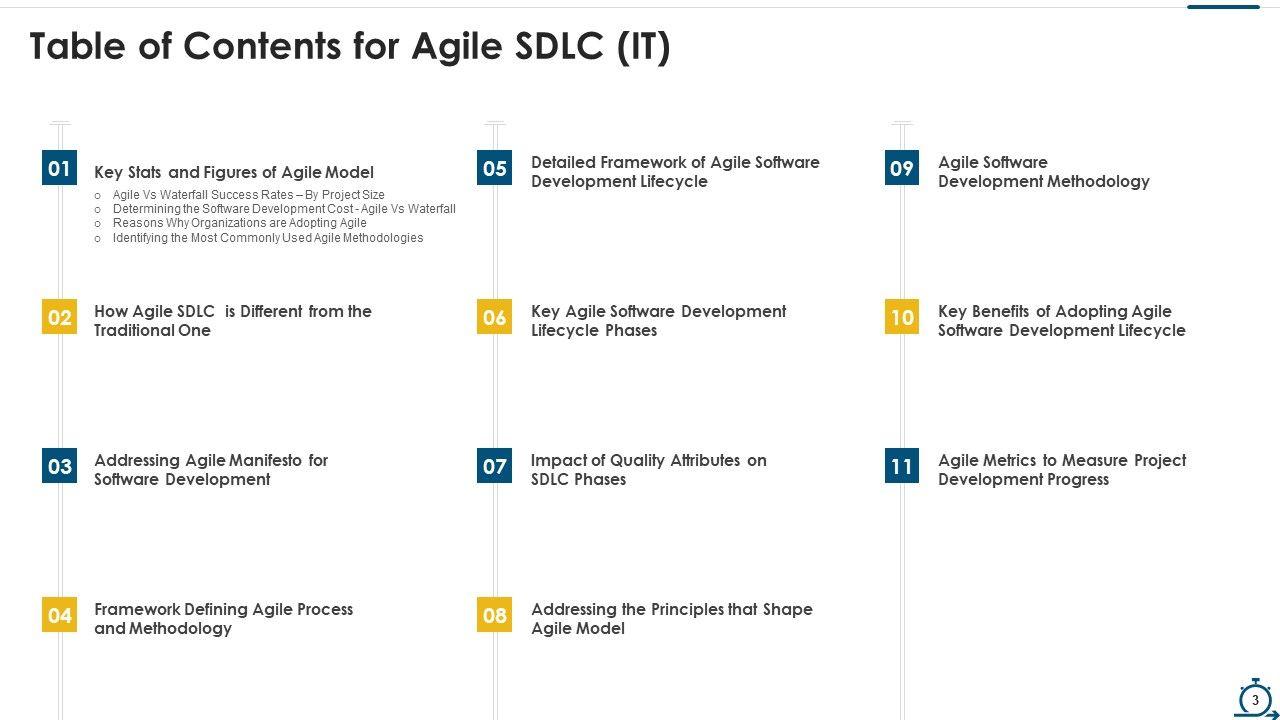Click the yellow 10 number badge
This screenshot has width=1280, height=720.
click(902, 317)
